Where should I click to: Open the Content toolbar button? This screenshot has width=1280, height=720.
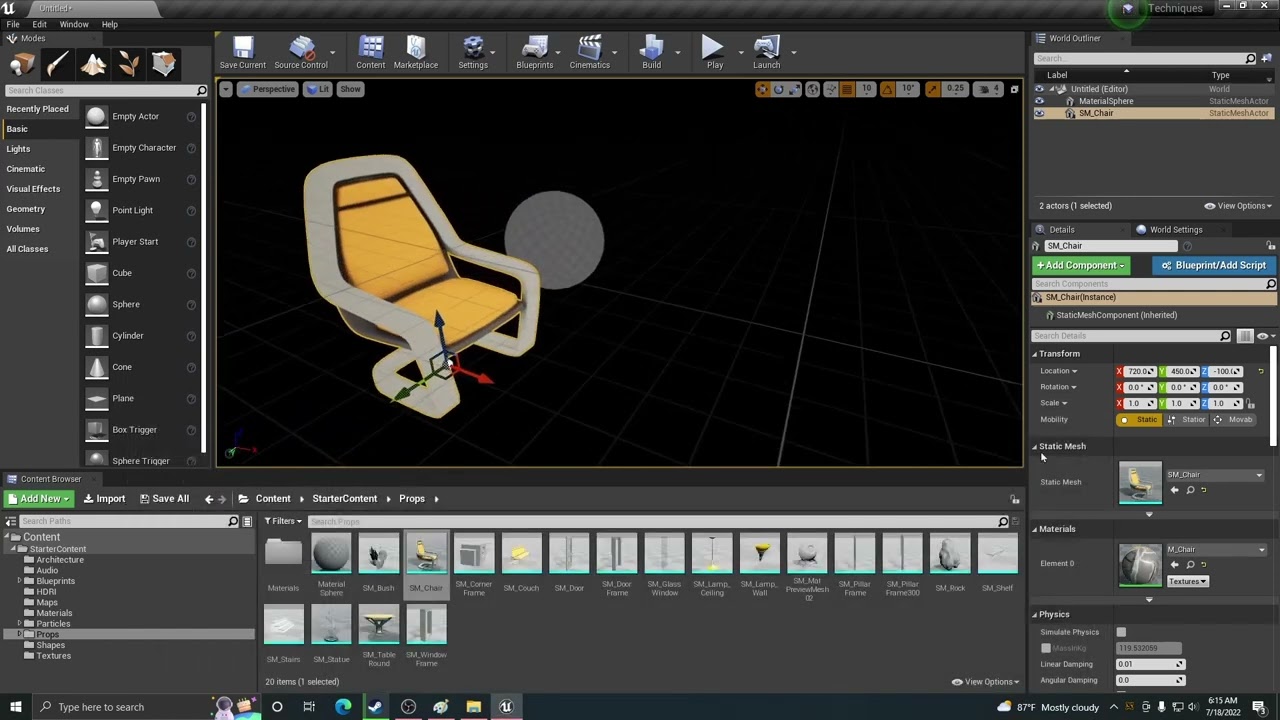371,53
